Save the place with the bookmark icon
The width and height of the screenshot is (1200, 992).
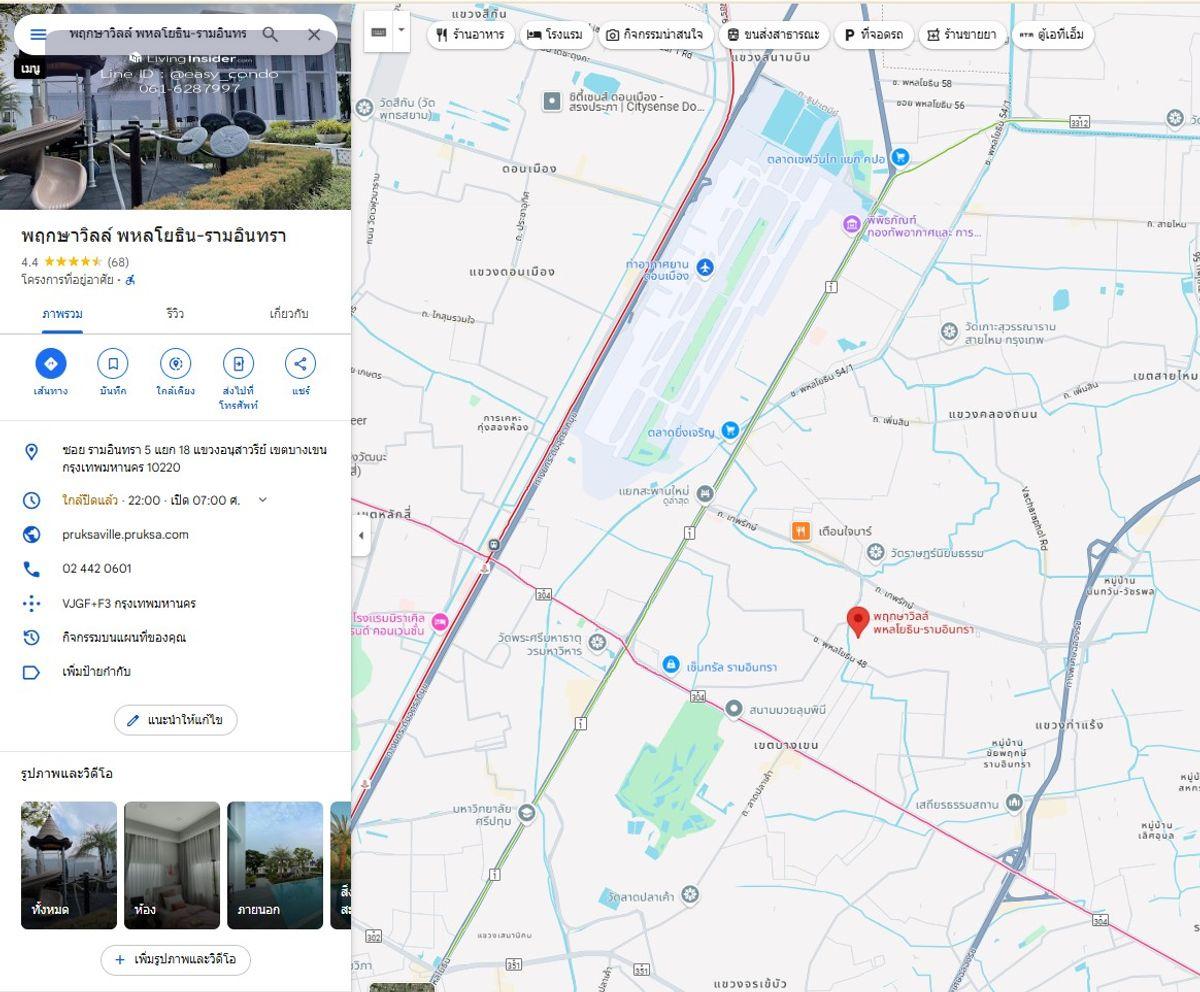pos(113,364)
